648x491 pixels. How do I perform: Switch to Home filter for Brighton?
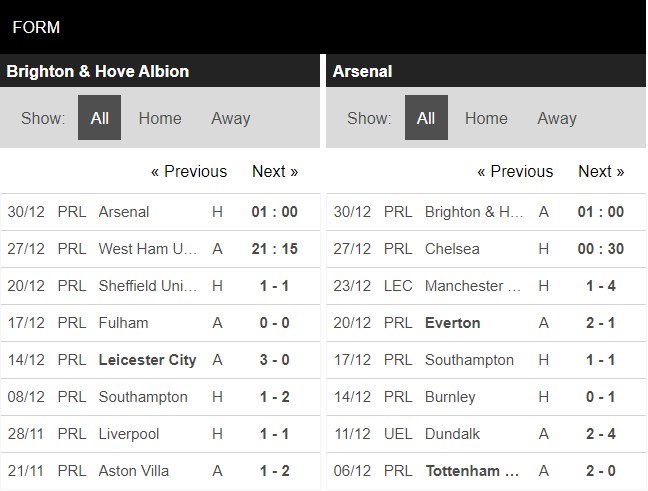[160, 118]
